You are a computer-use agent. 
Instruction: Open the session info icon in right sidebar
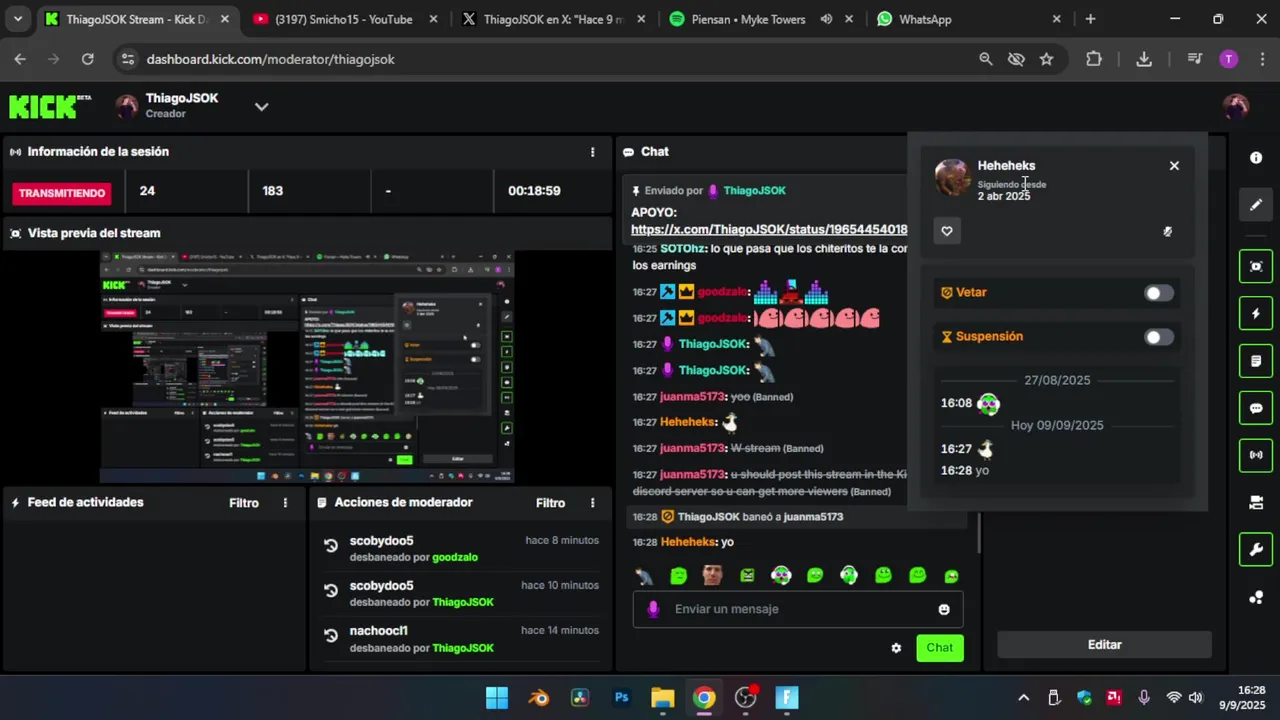(1256, 158)
